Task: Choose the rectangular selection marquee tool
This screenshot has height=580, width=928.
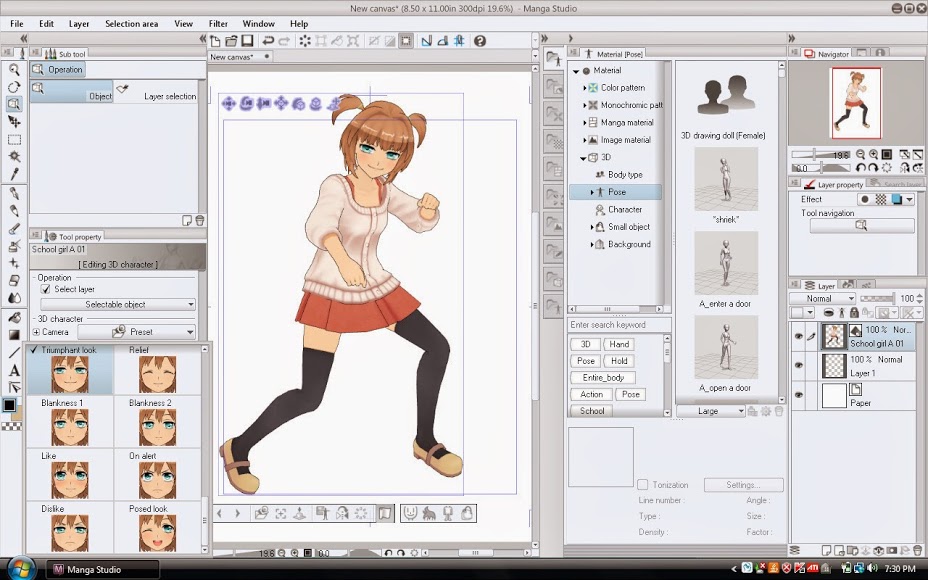Action: tap(14, 139)
